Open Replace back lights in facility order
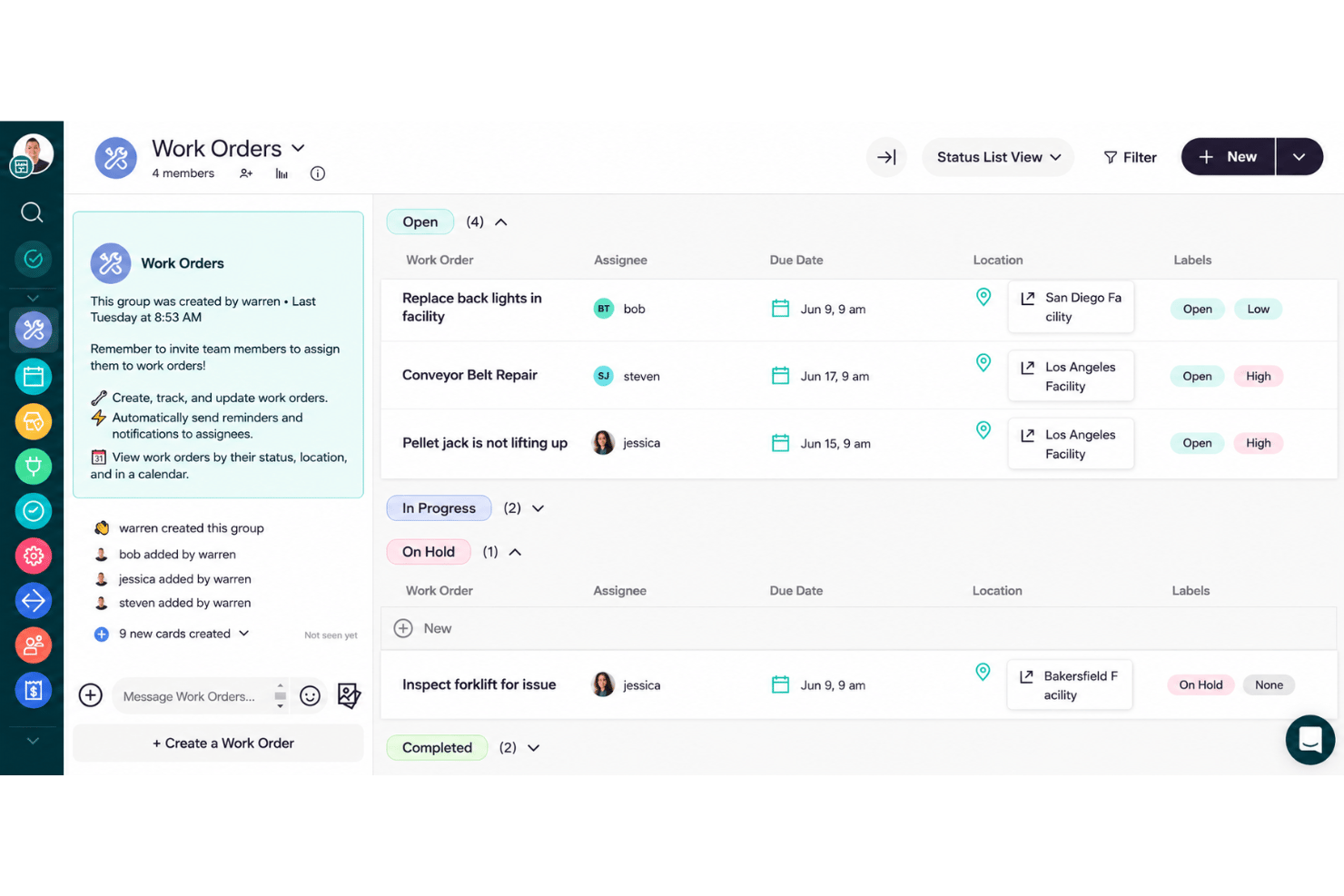This screenshot has height=896, width=1344. coord(472,307)
